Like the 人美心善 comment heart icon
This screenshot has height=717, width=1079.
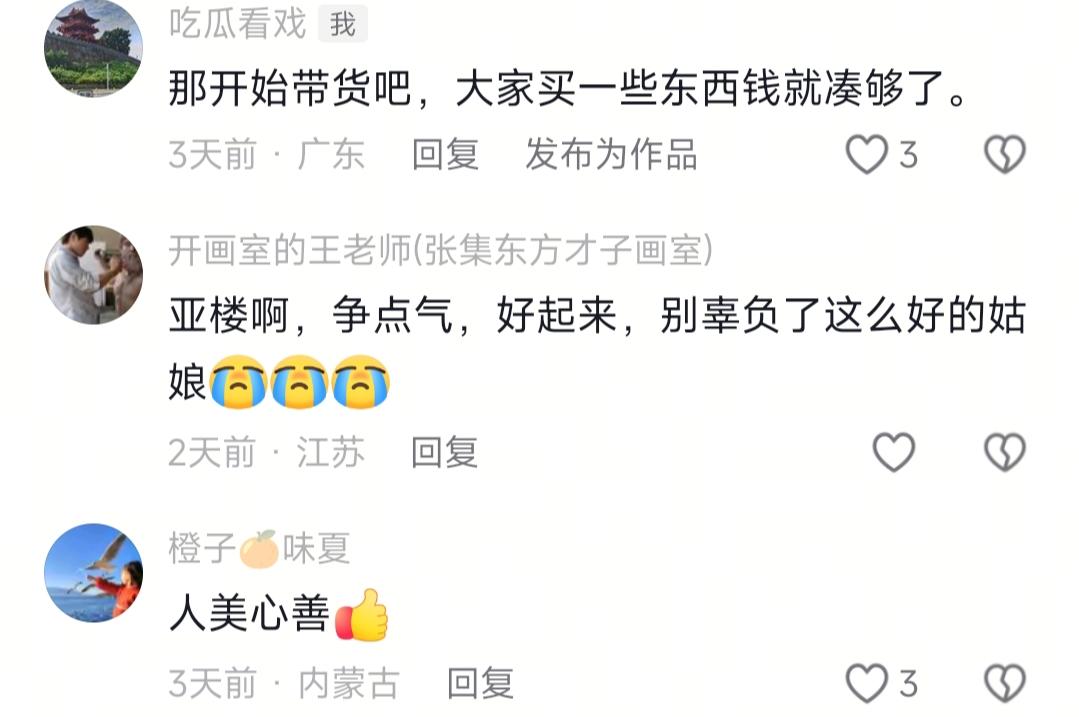pos(866,683)
